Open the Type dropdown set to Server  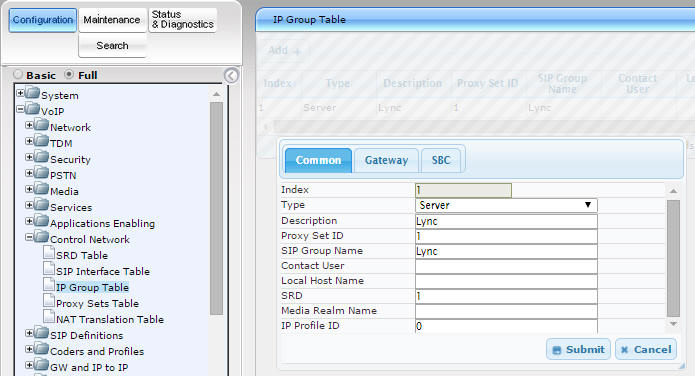[x=506, y=205]
